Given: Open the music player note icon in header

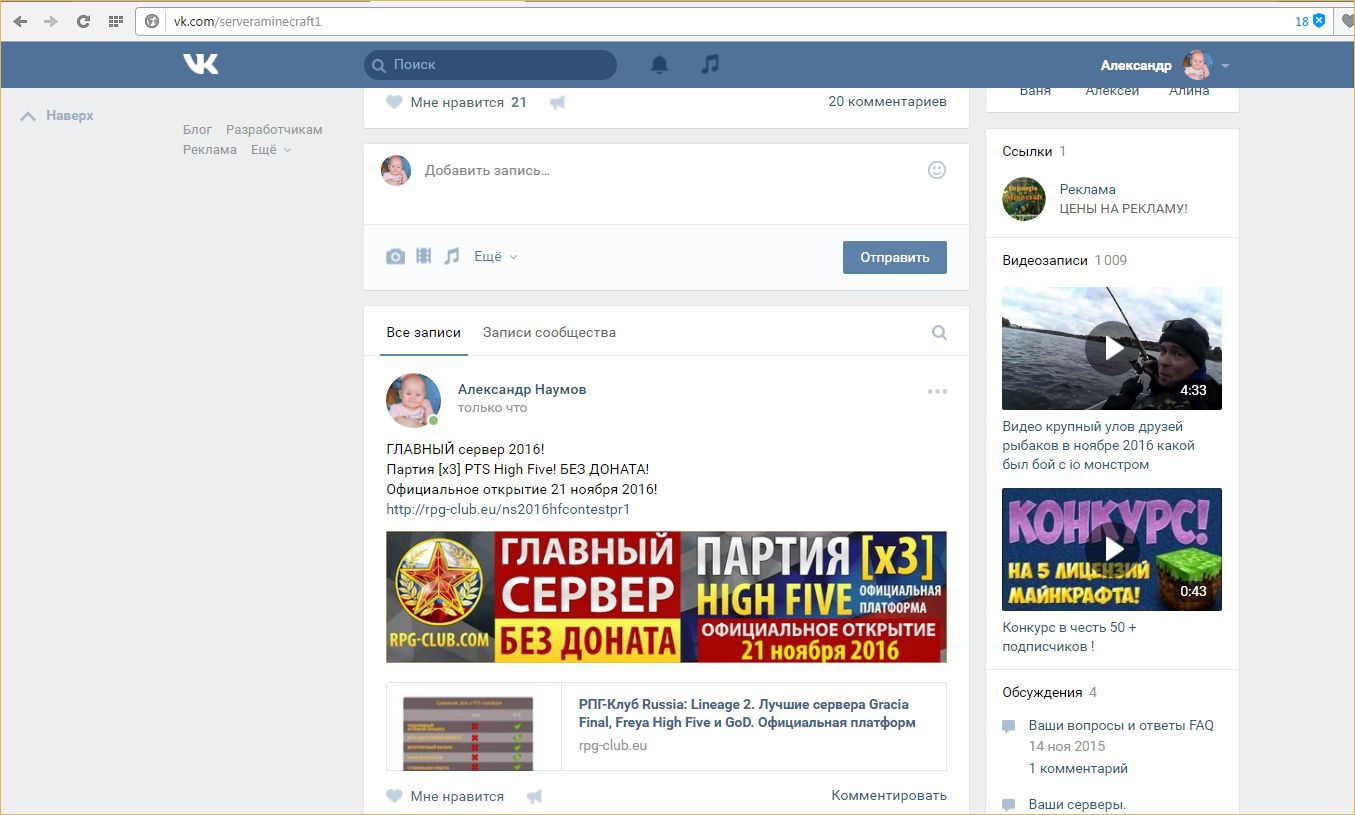Looking at the screenshot, I should coord(710,64).
